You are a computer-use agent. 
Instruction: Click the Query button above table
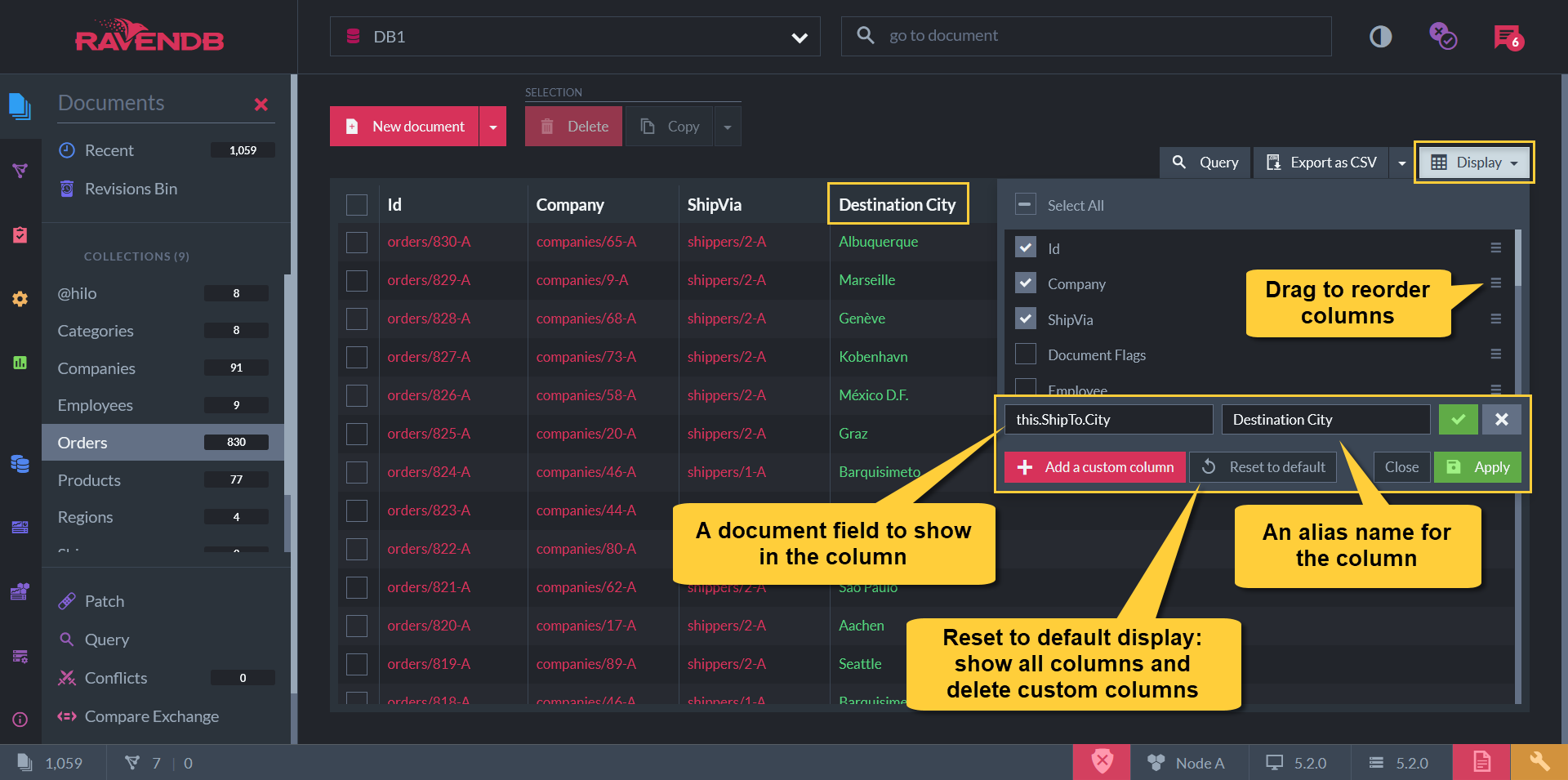point(1205,163)
